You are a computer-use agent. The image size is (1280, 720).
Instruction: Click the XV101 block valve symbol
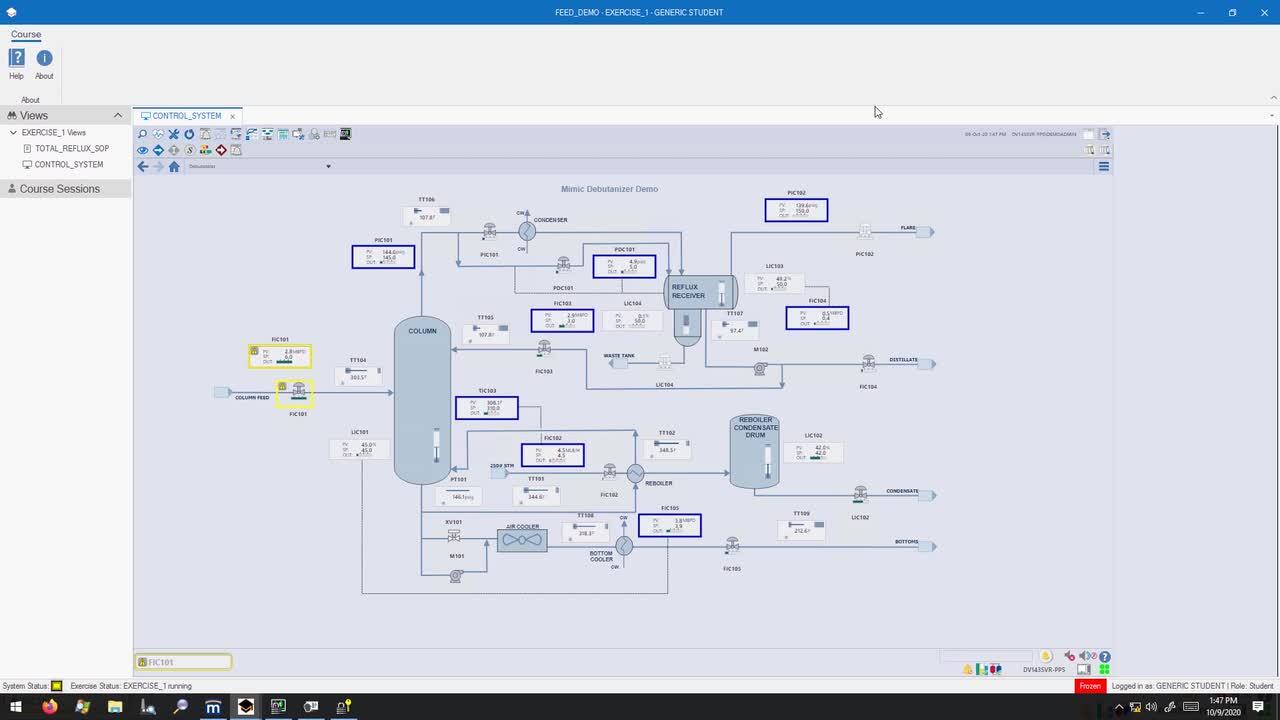pos(453,536)
